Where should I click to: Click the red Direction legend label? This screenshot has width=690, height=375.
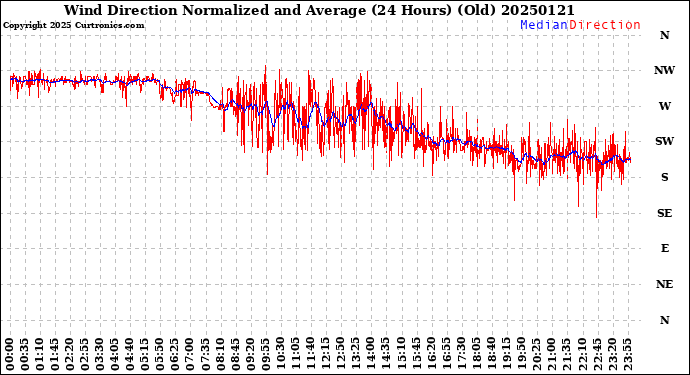pyautogui.click(x=605, y=25)
